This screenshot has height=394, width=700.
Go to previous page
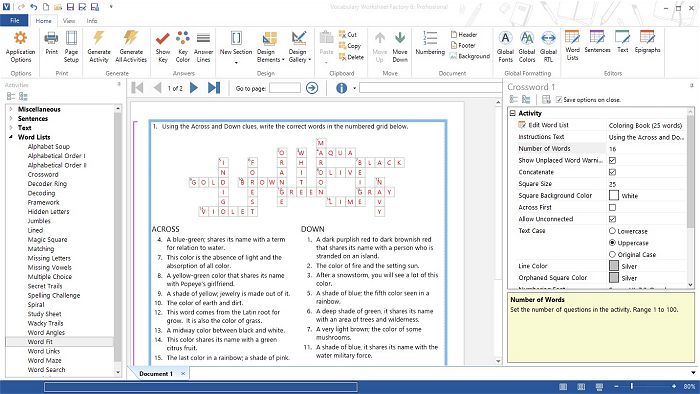[x=157, y=88]
